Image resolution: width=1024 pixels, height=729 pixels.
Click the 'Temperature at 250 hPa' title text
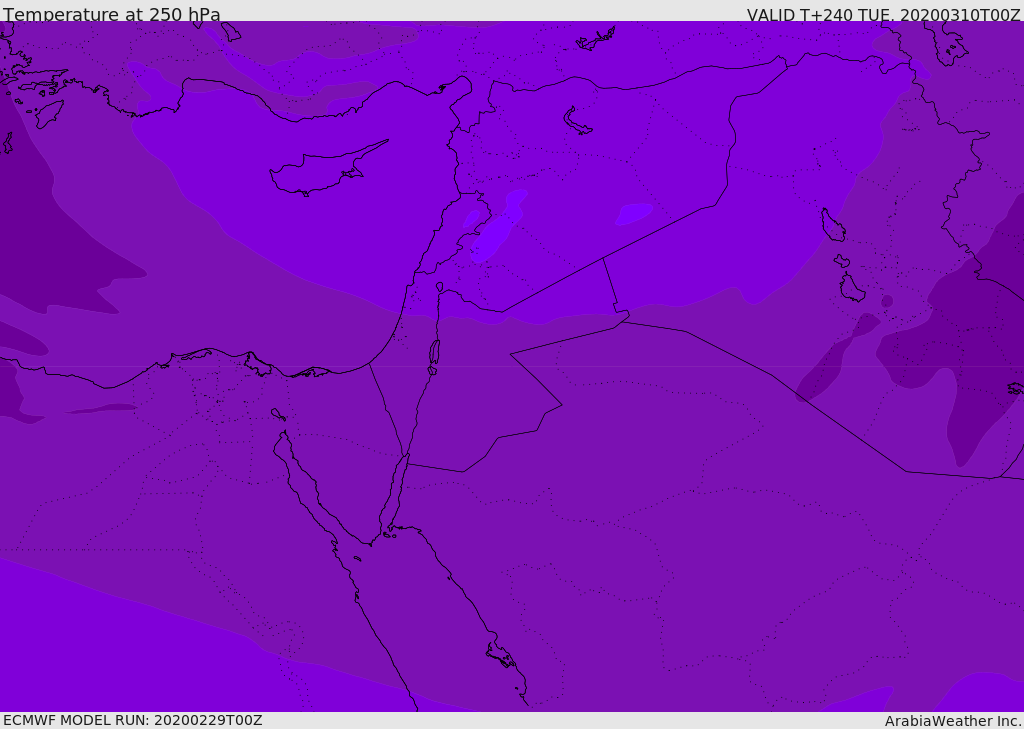[112, 14]
